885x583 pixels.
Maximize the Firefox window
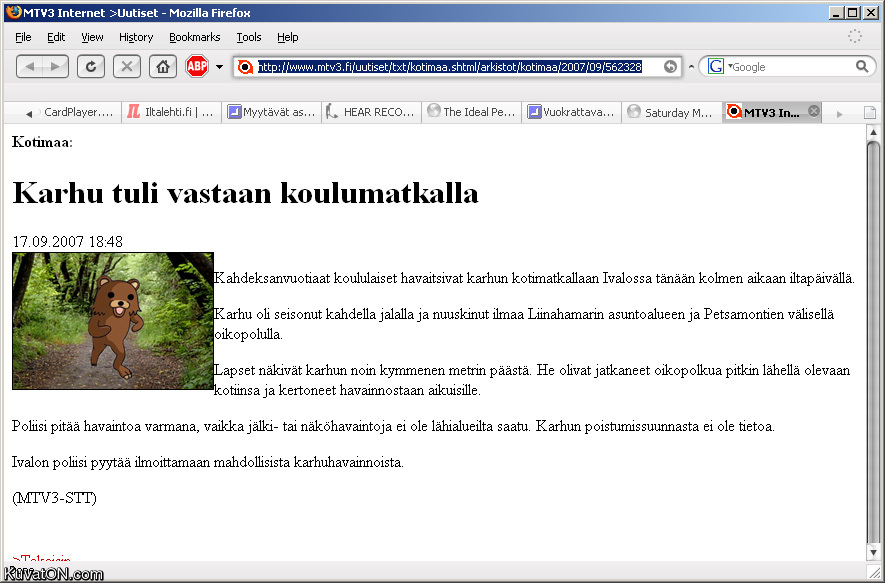pos(853,12)
